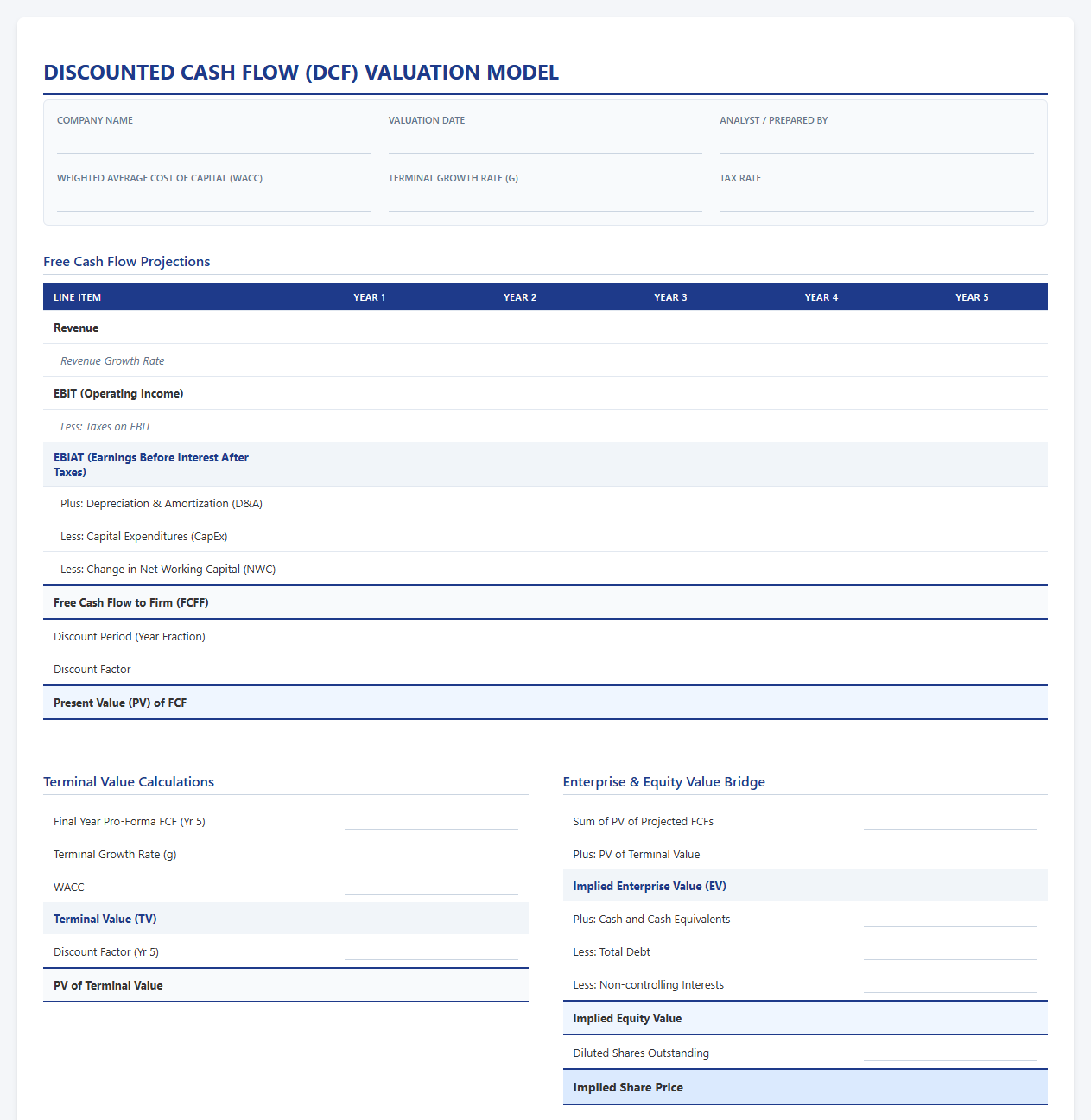This screenshot has height=1120, width=1091.
Task: Select the Depreciation & Amortization row label
Action: 162,503
